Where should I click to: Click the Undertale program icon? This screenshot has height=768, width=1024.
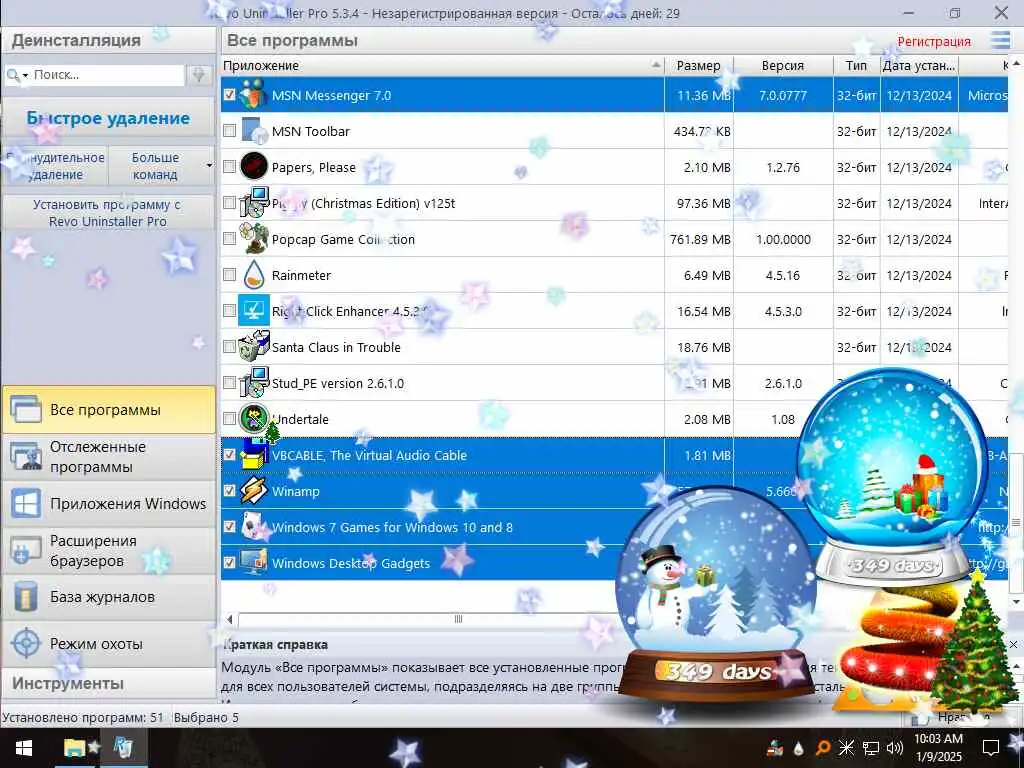click(x=253, y=419)
